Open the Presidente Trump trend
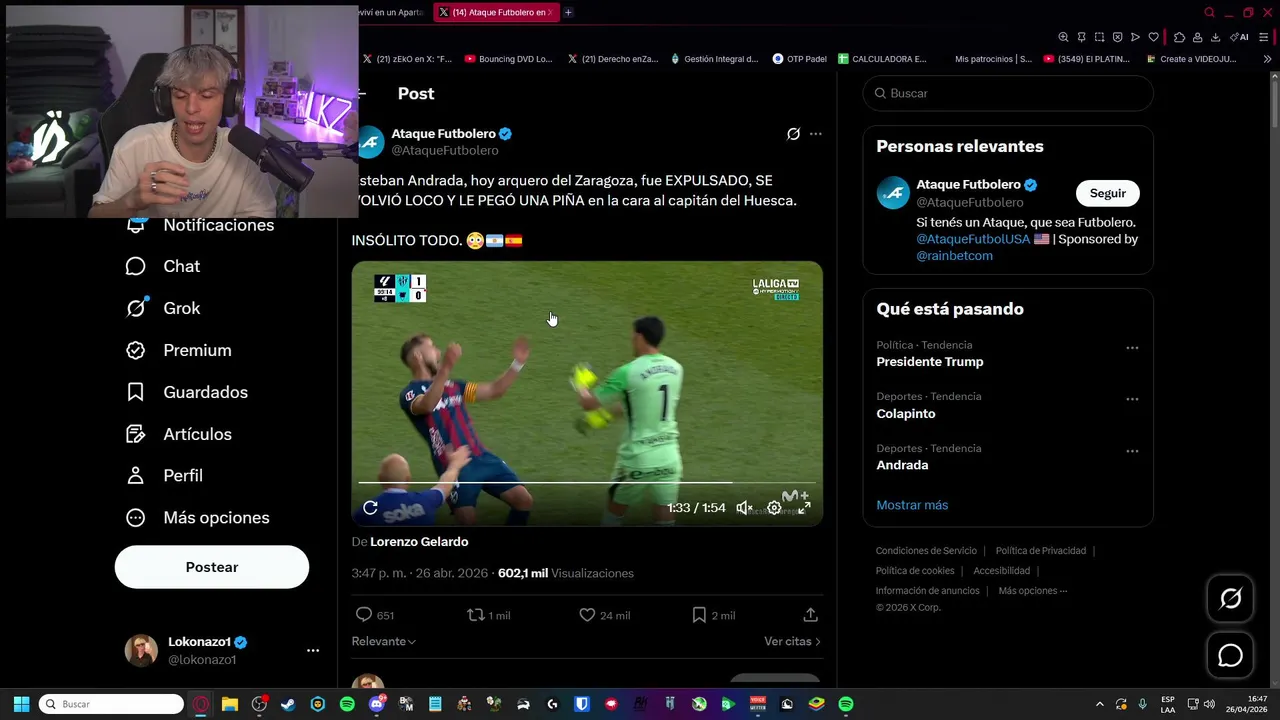 pyautogui.click(x=930, y=362)
